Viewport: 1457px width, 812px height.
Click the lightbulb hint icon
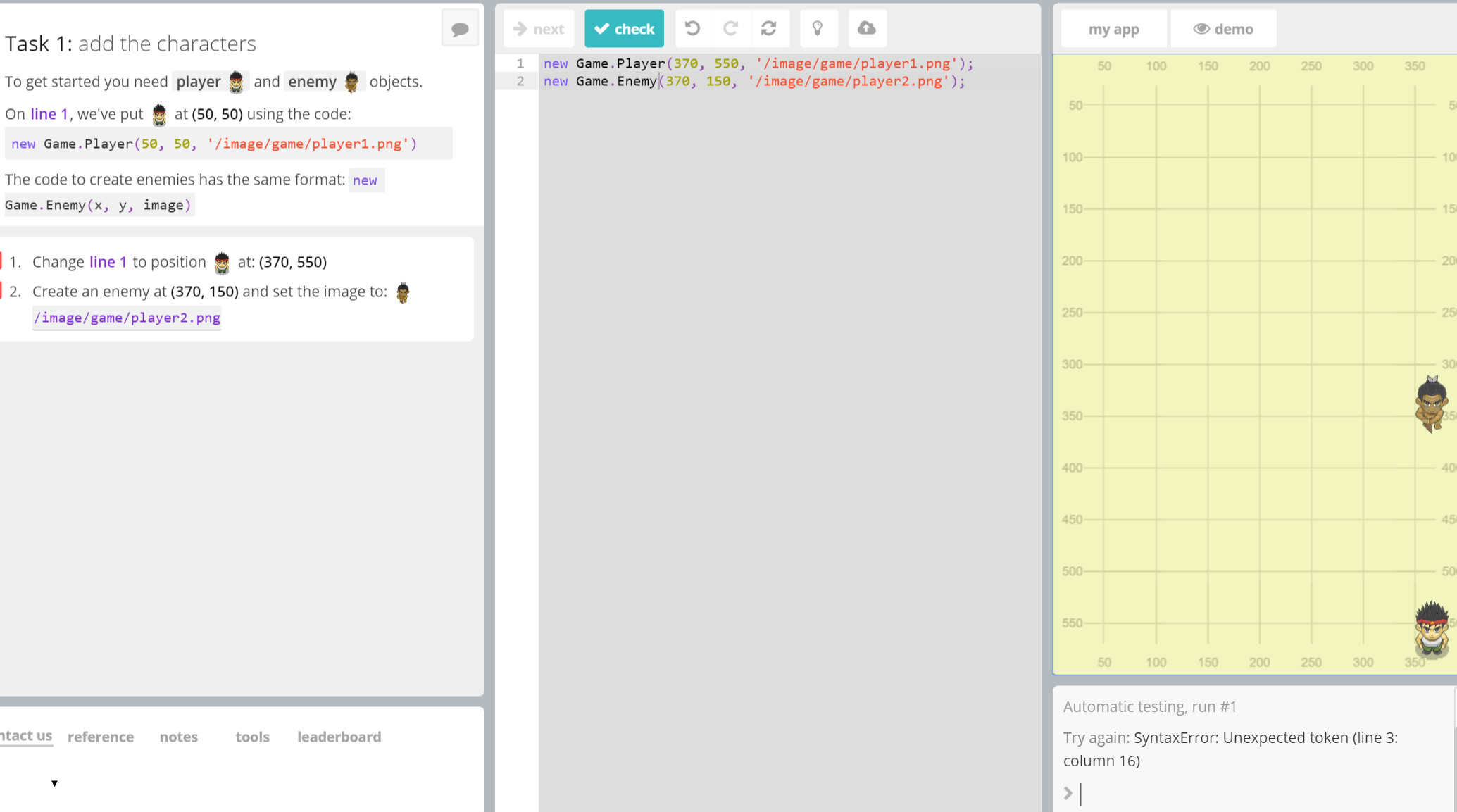pyautogui.click(x=818, y=28)
